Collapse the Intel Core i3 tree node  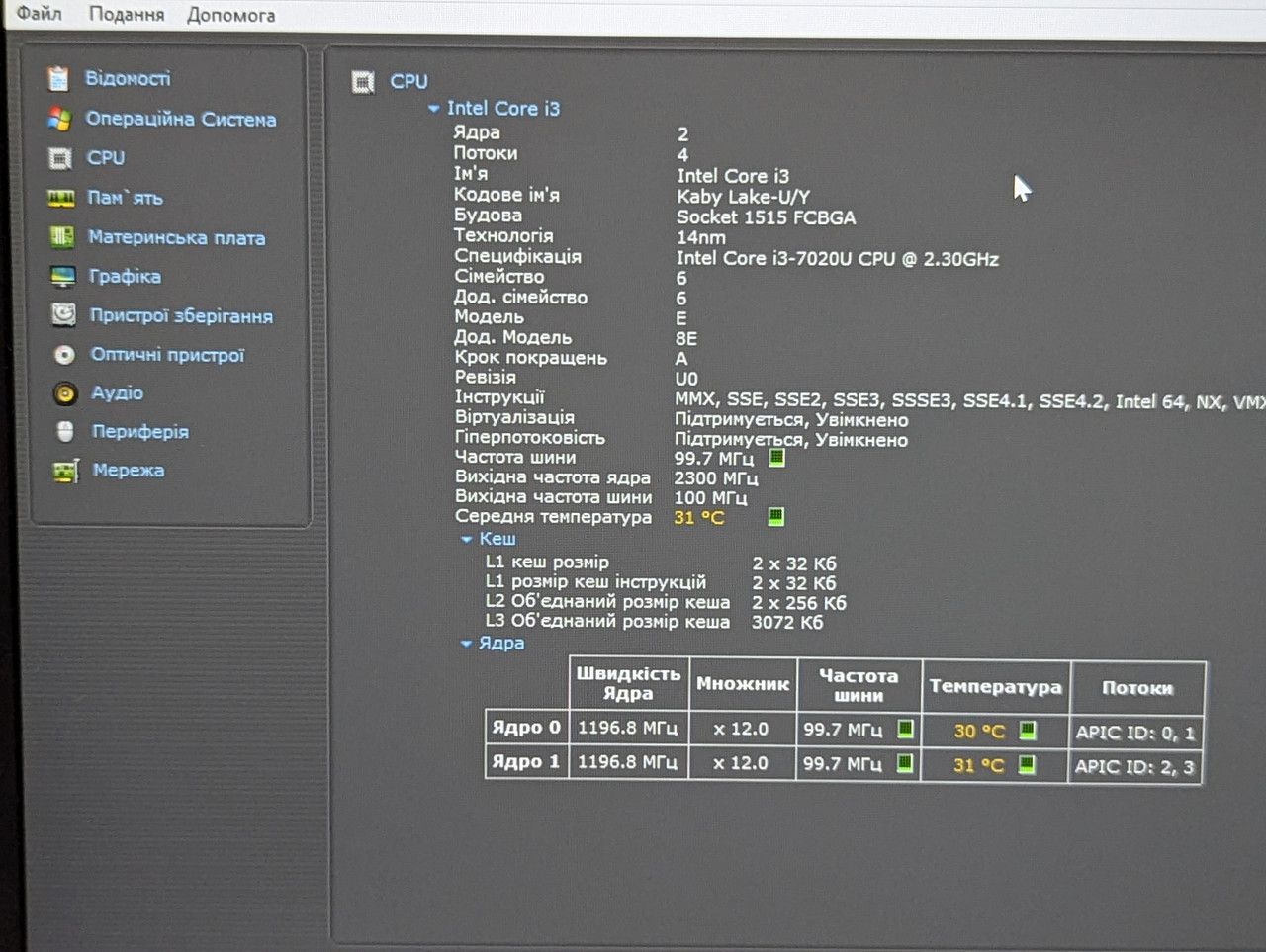433,109
